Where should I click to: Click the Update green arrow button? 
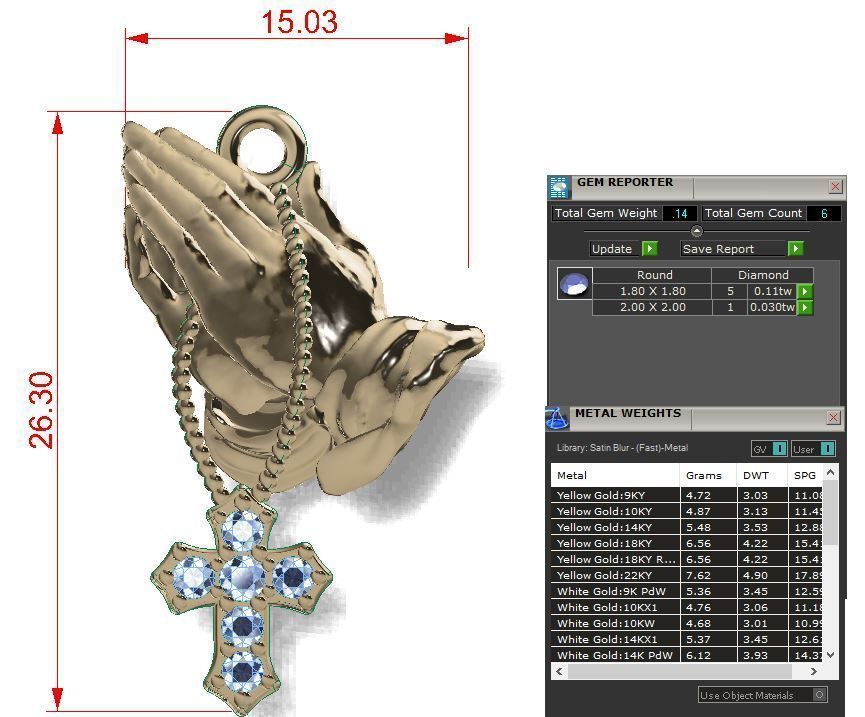[649, 249]
